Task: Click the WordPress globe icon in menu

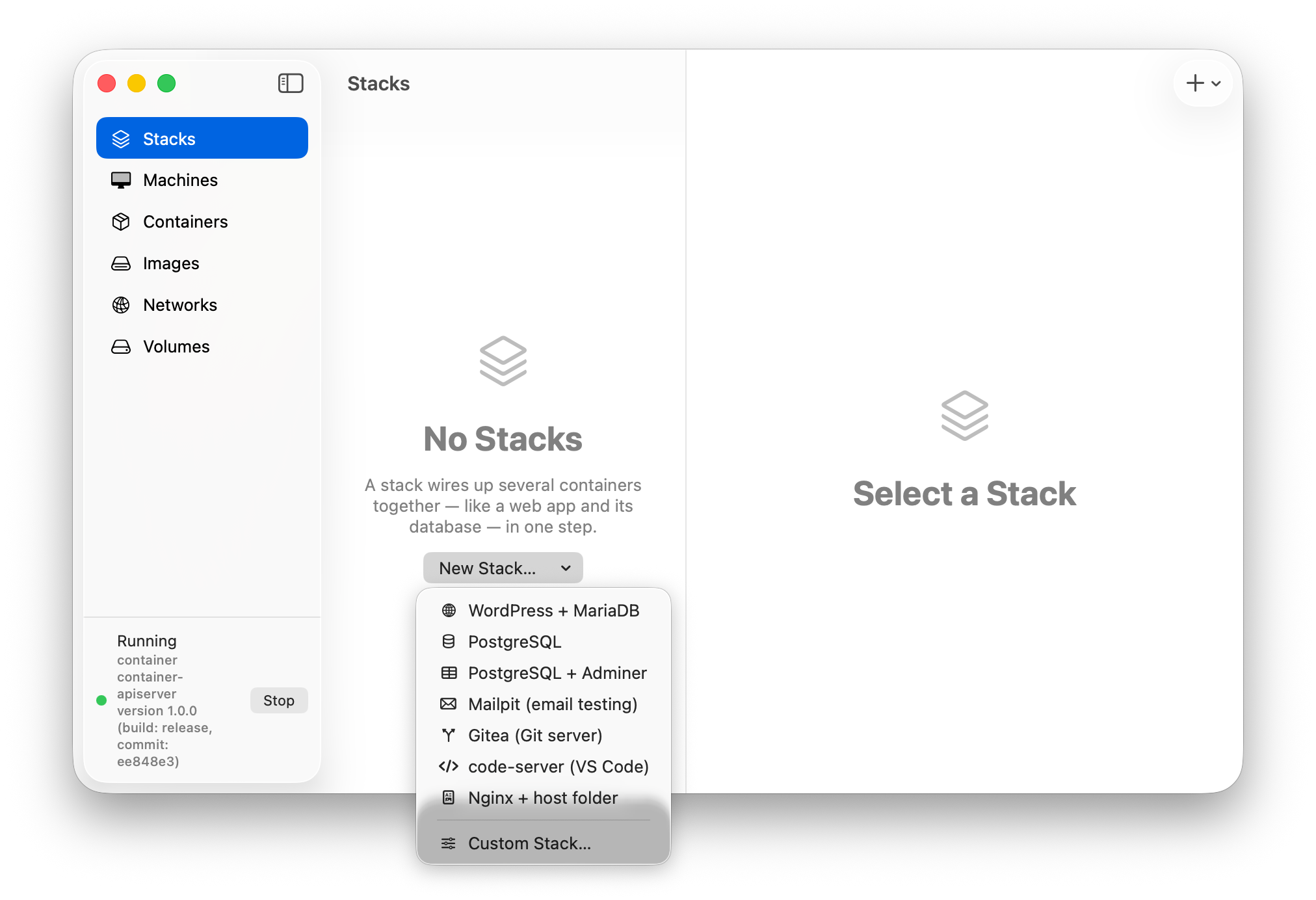Action: pos(449,611)
